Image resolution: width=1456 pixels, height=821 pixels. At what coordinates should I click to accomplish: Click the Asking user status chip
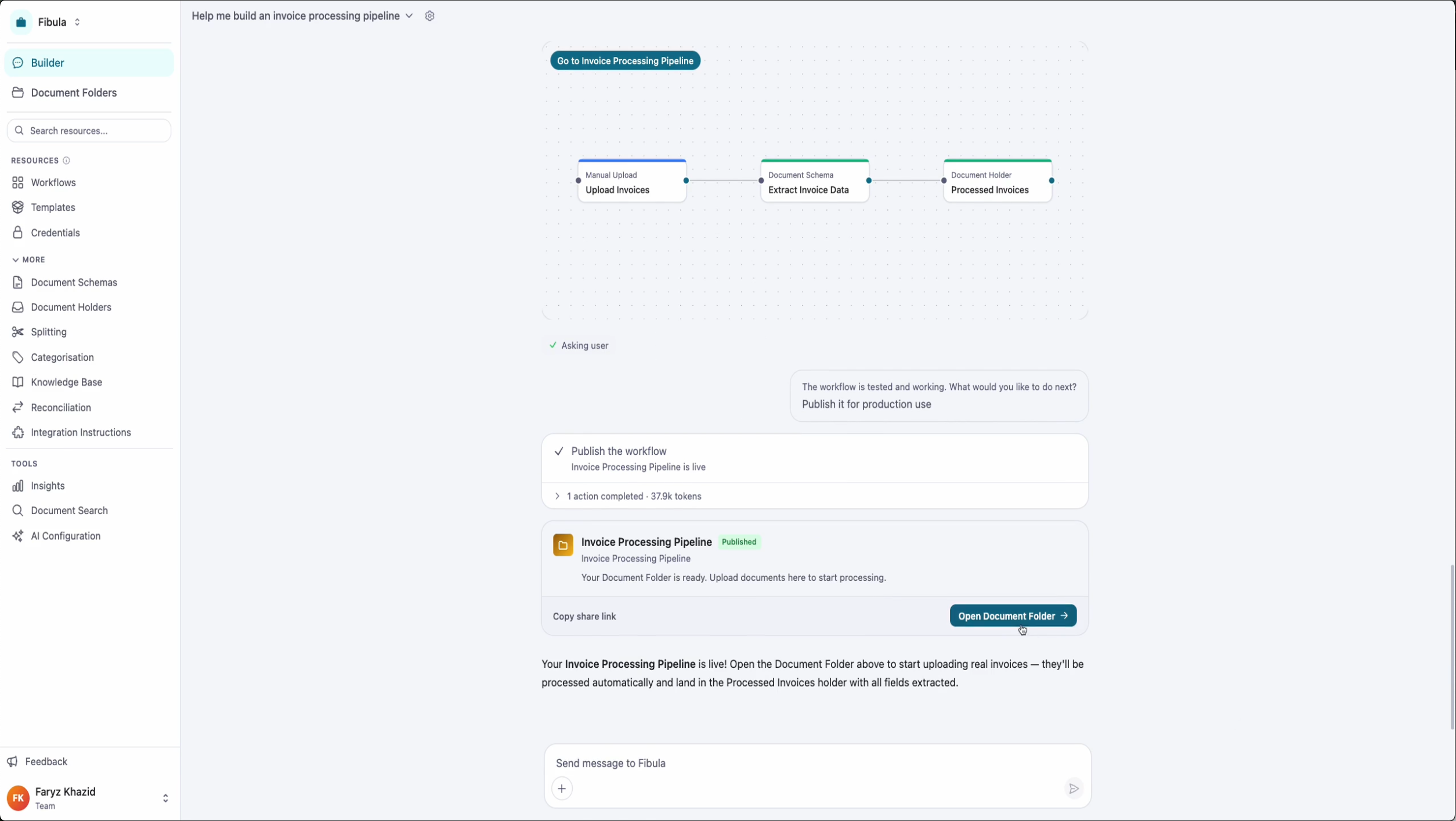(x=579, y=346)
